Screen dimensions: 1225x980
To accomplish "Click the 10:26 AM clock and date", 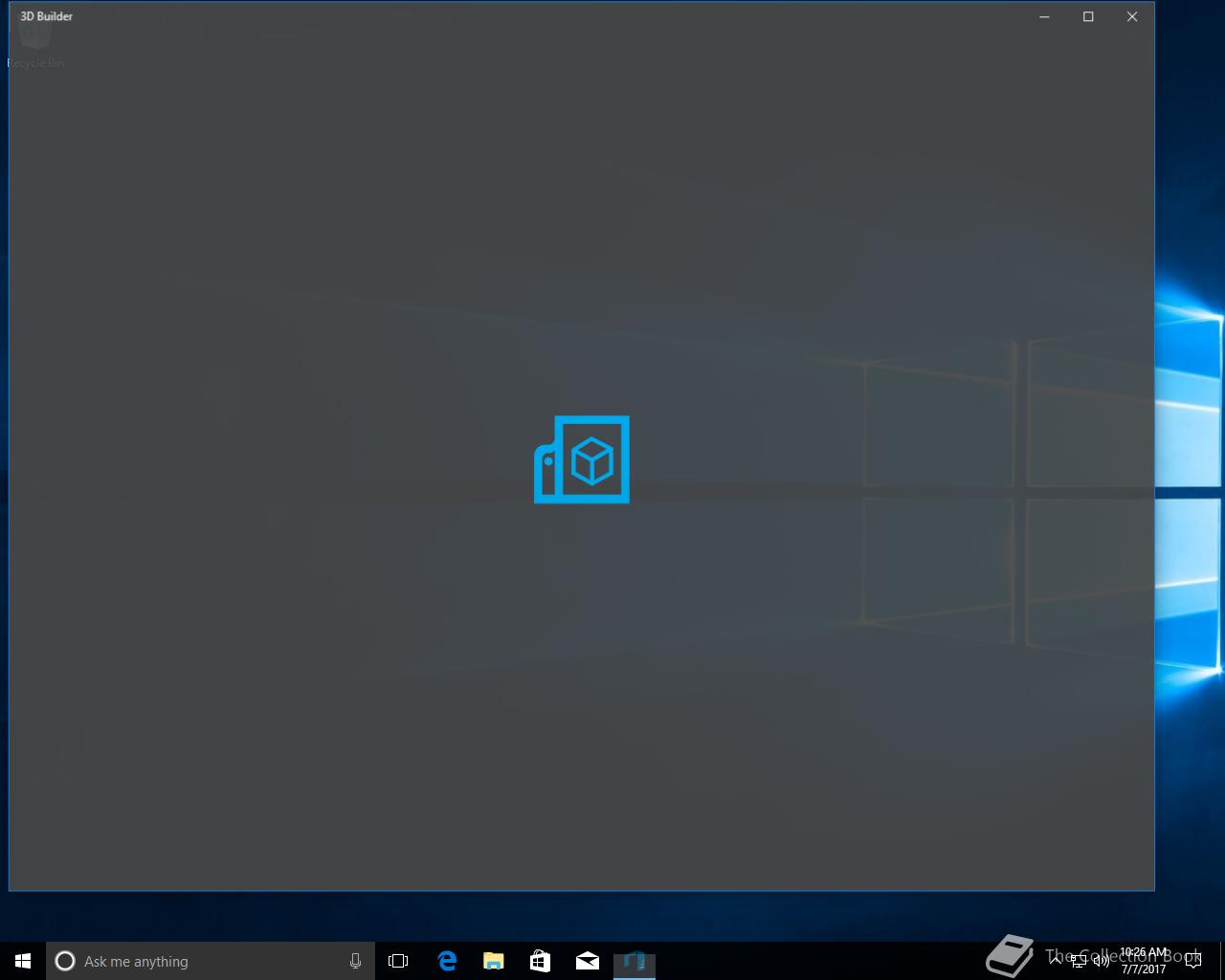I will [1144, 961].
